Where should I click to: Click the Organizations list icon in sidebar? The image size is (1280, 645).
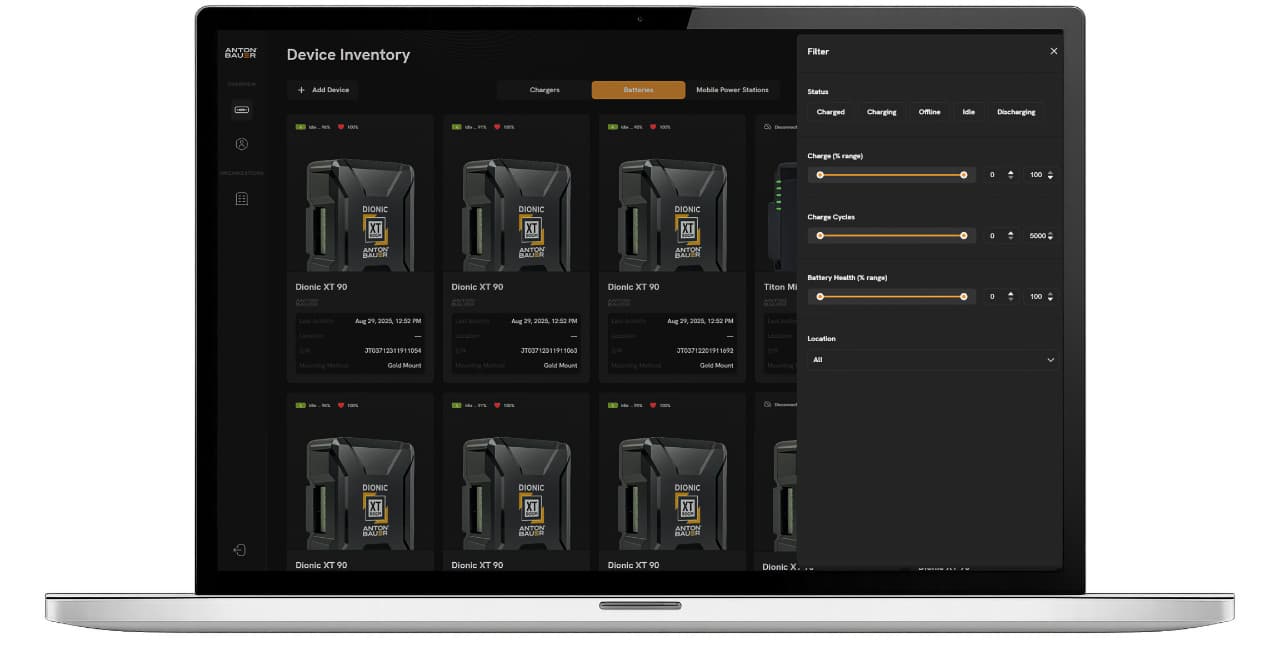[x=241, y=198]
